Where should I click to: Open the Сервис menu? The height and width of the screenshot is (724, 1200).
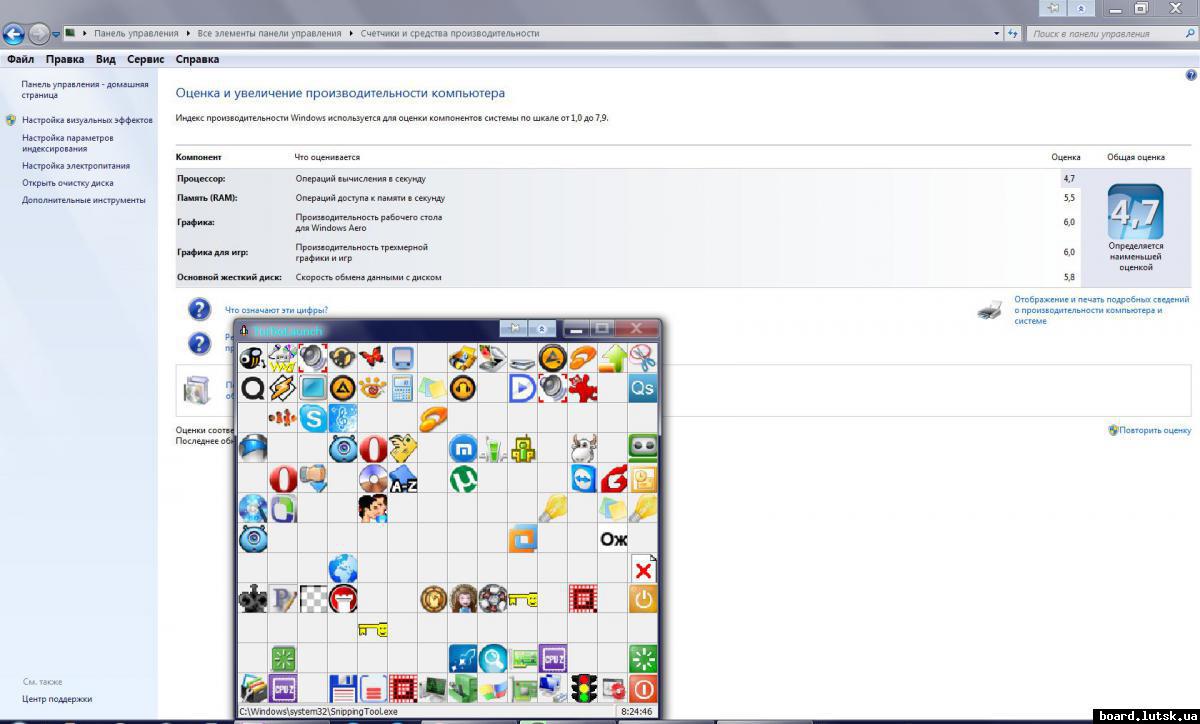pyautogui.click(x=146, y=59)
